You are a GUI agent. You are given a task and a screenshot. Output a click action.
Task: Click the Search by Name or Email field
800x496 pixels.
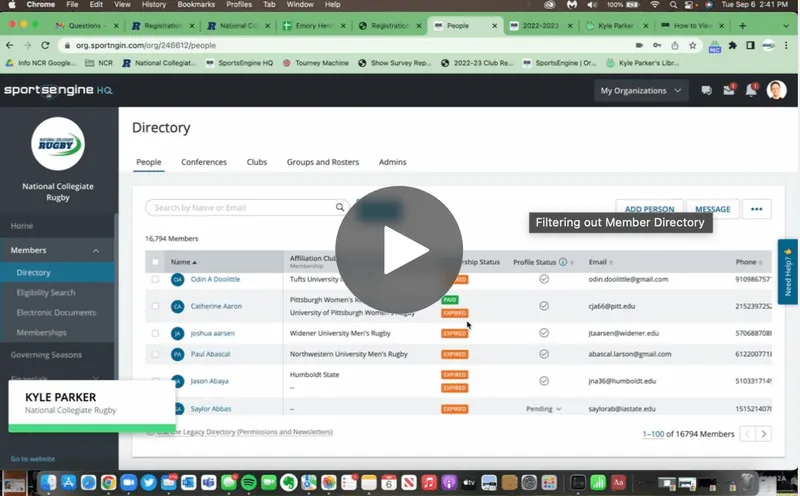tap(247, 208)
